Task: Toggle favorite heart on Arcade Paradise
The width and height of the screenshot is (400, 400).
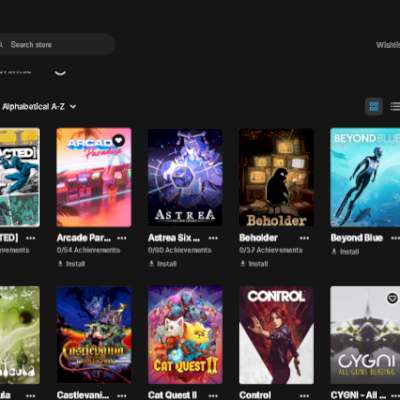Action: pos(119,140)
